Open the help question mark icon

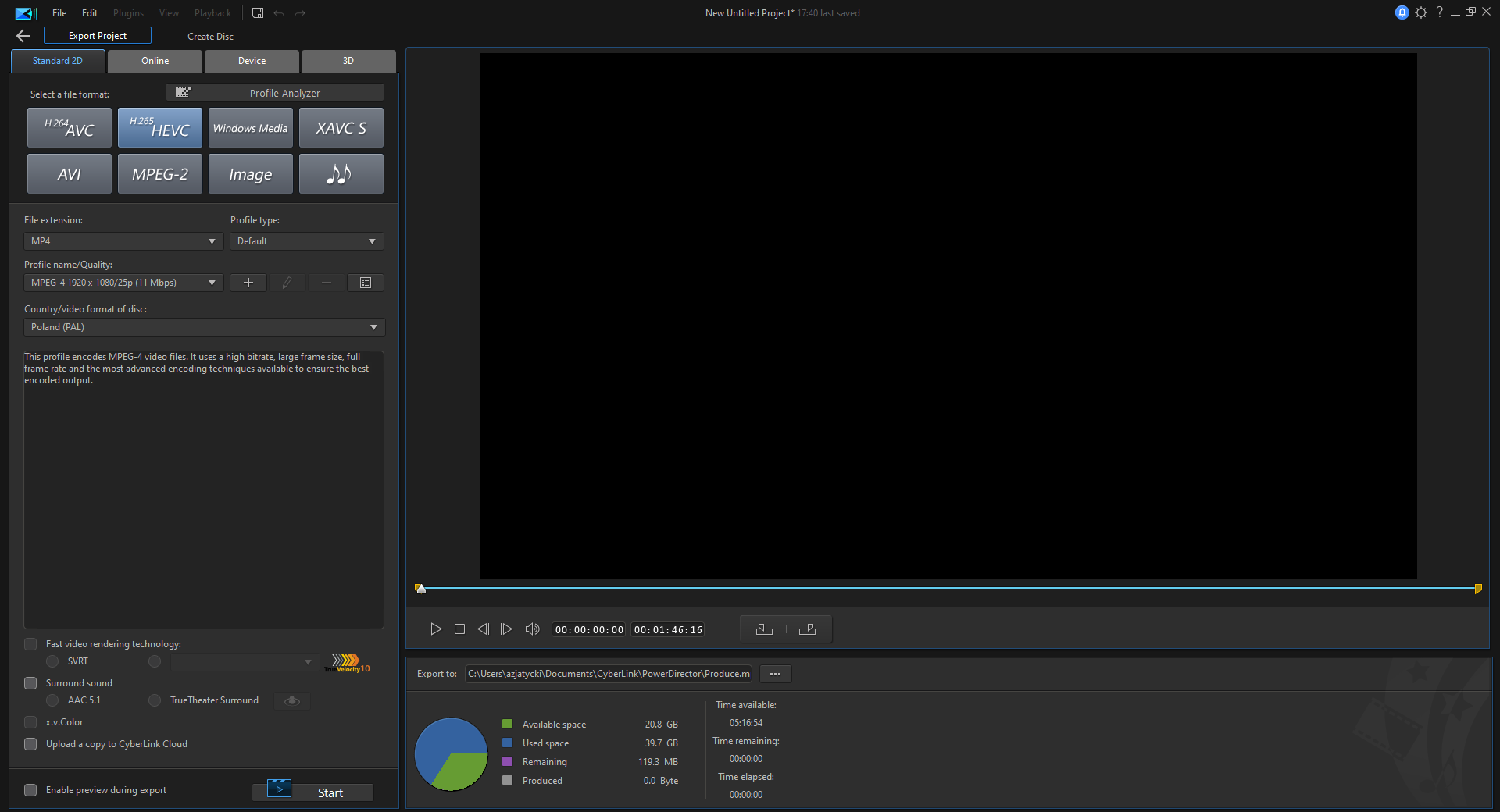pos(1439,12)
